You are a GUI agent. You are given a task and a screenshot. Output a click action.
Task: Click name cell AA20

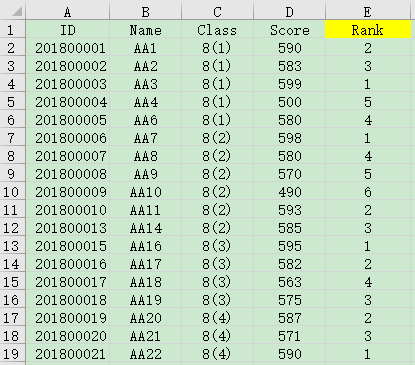click(x=146, y=318)
